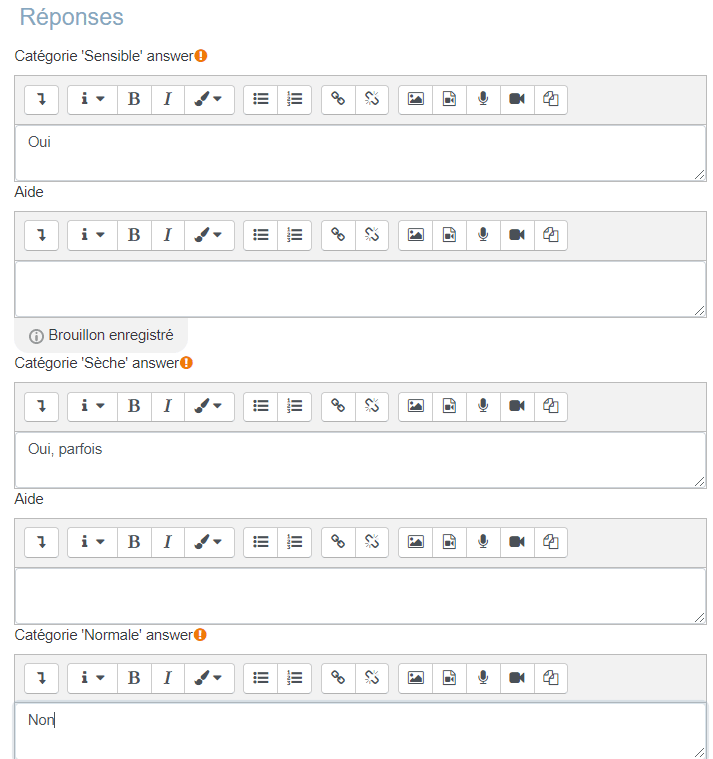The width and height of the screenshot is (713, 759).
Task: Toggle Italic in the 'Sèche' answer toolbar
Action: click(168, 406)
